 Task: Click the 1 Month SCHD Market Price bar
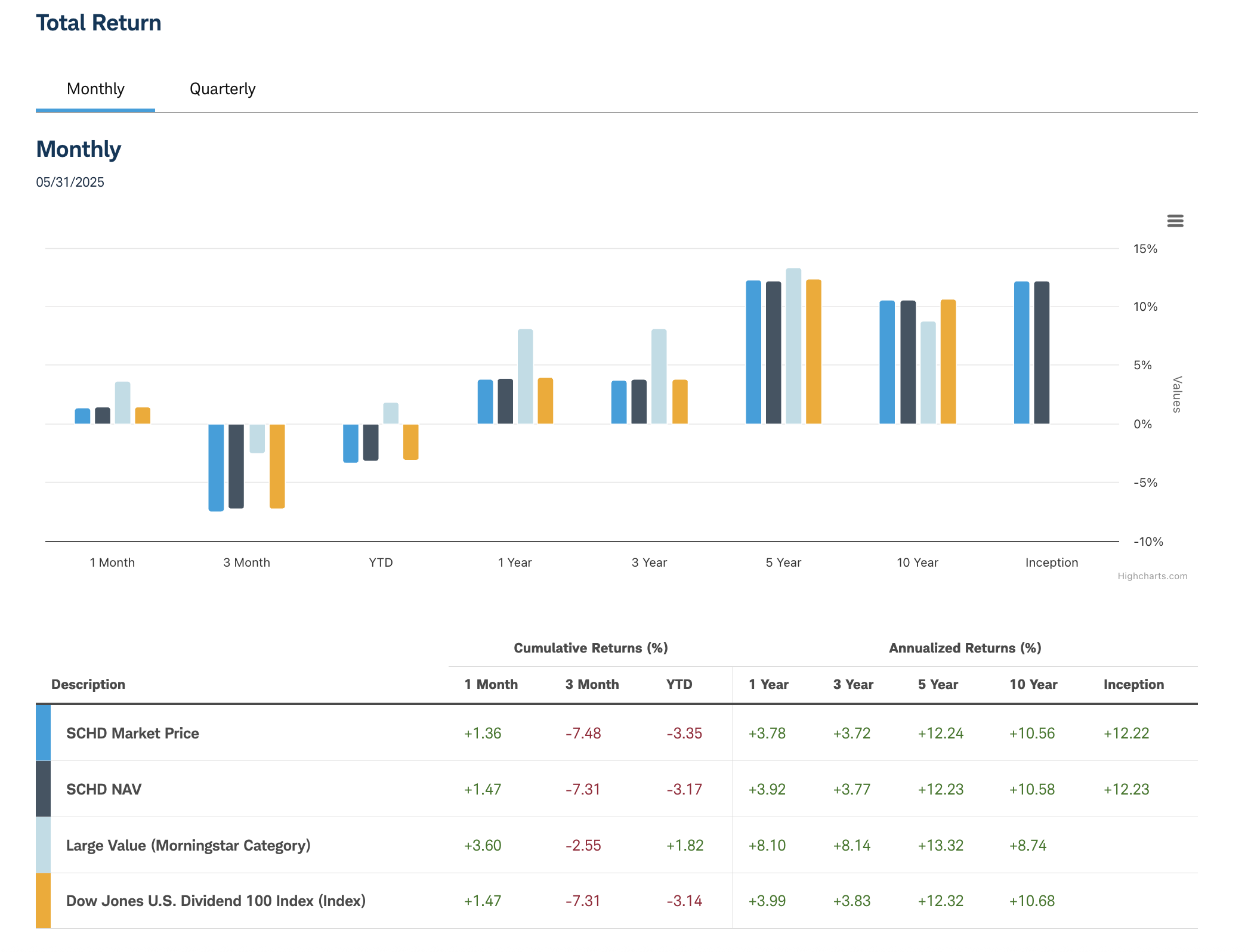[x=82, y=416]
